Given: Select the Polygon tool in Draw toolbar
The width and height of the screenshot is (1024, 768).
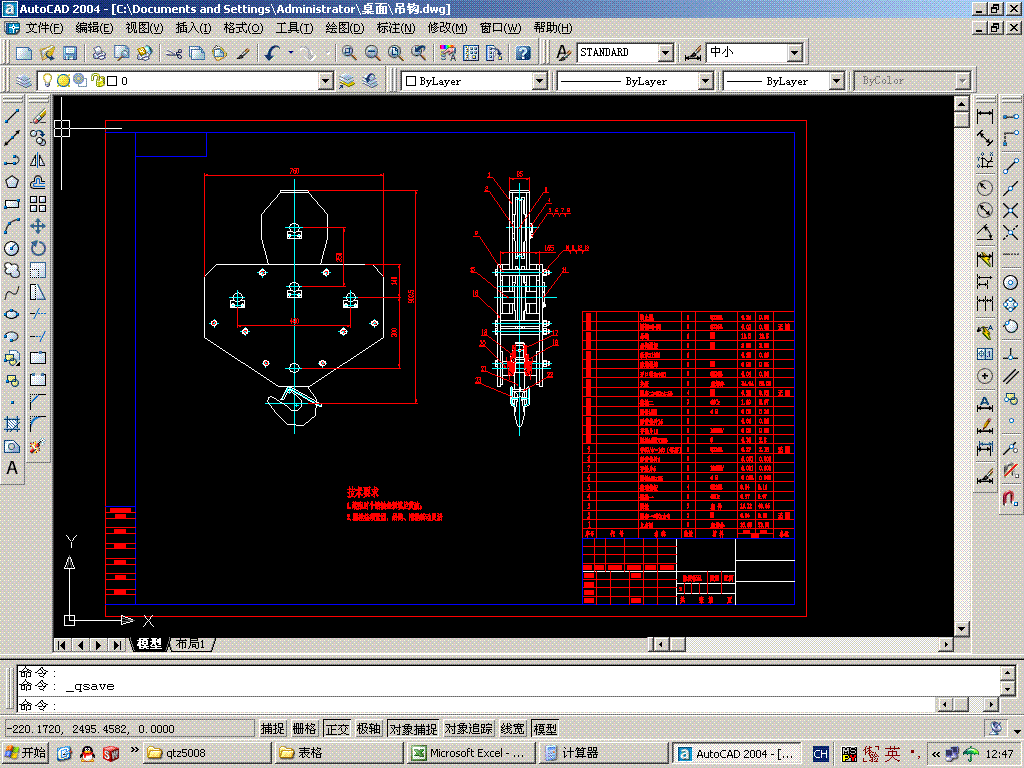Looking at the screenshot, I should coord(12,182).
